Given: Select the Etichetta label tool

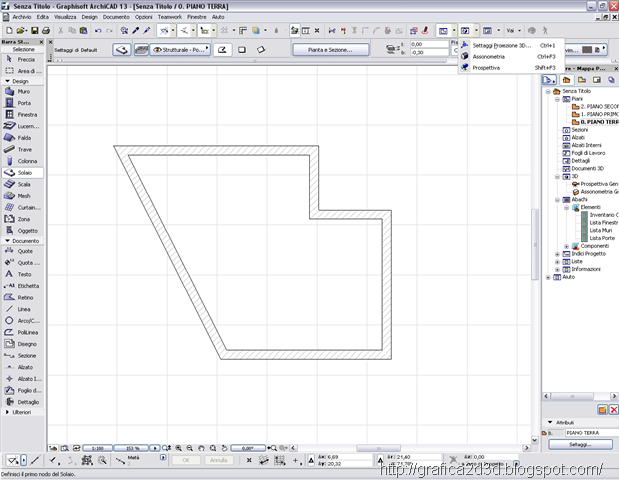Looking at the screenshot, I should coord(23,286).
